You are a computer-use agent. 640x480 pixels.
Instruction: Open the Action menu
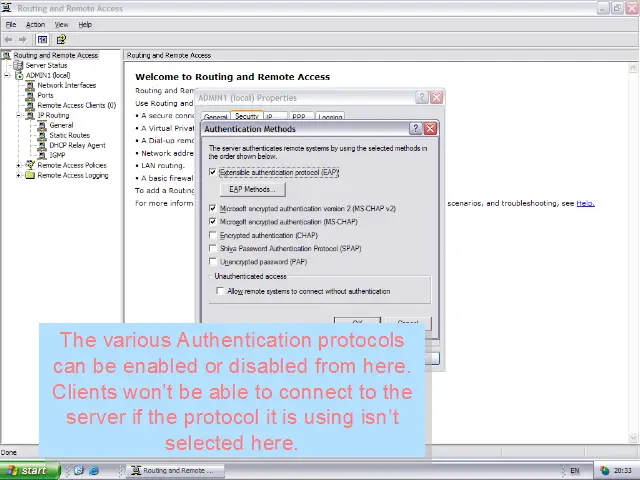point(35,24)
